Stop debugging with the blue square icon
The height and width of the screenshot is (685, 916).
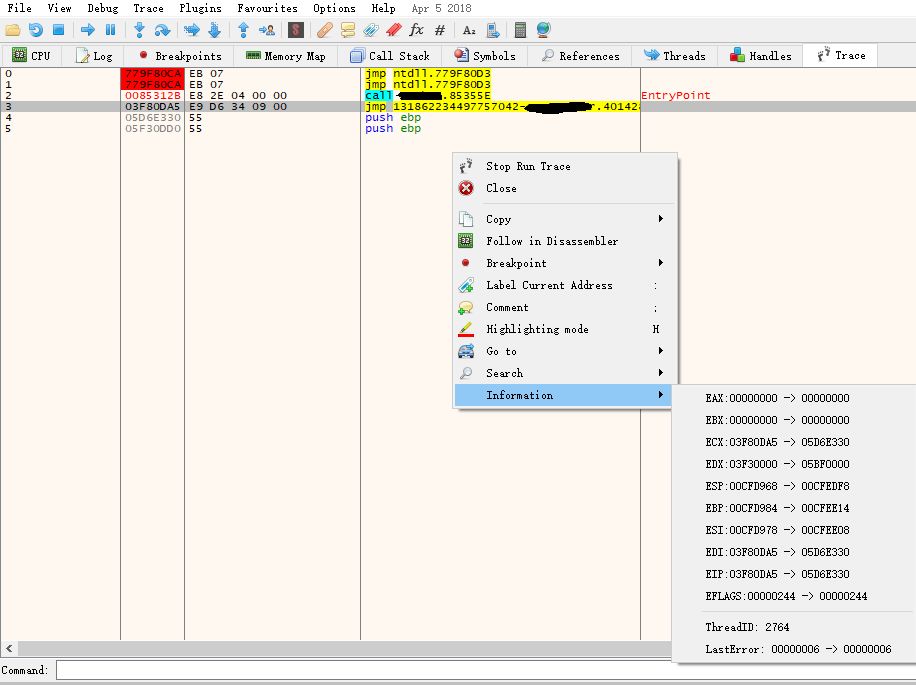point(58,30)
